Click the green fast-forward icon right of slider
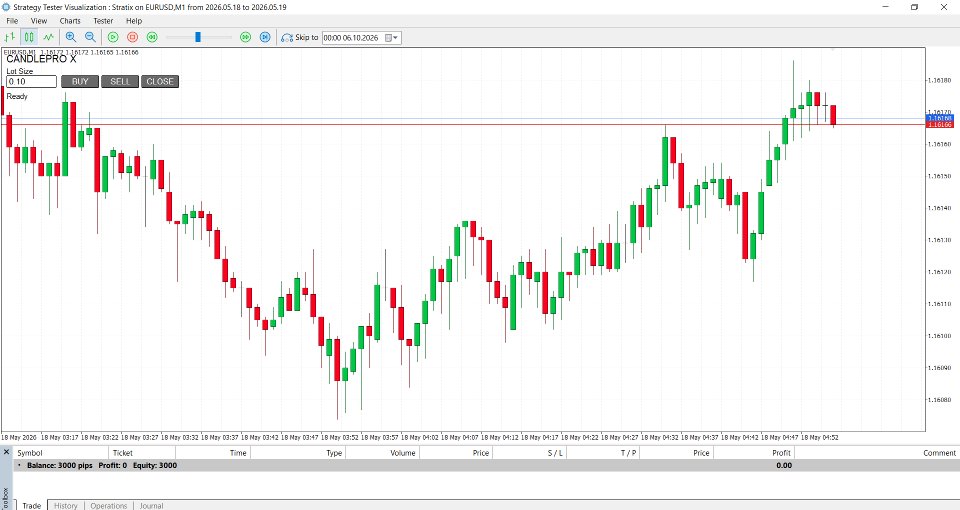The image size is (960, 510). tap(246, 37)
